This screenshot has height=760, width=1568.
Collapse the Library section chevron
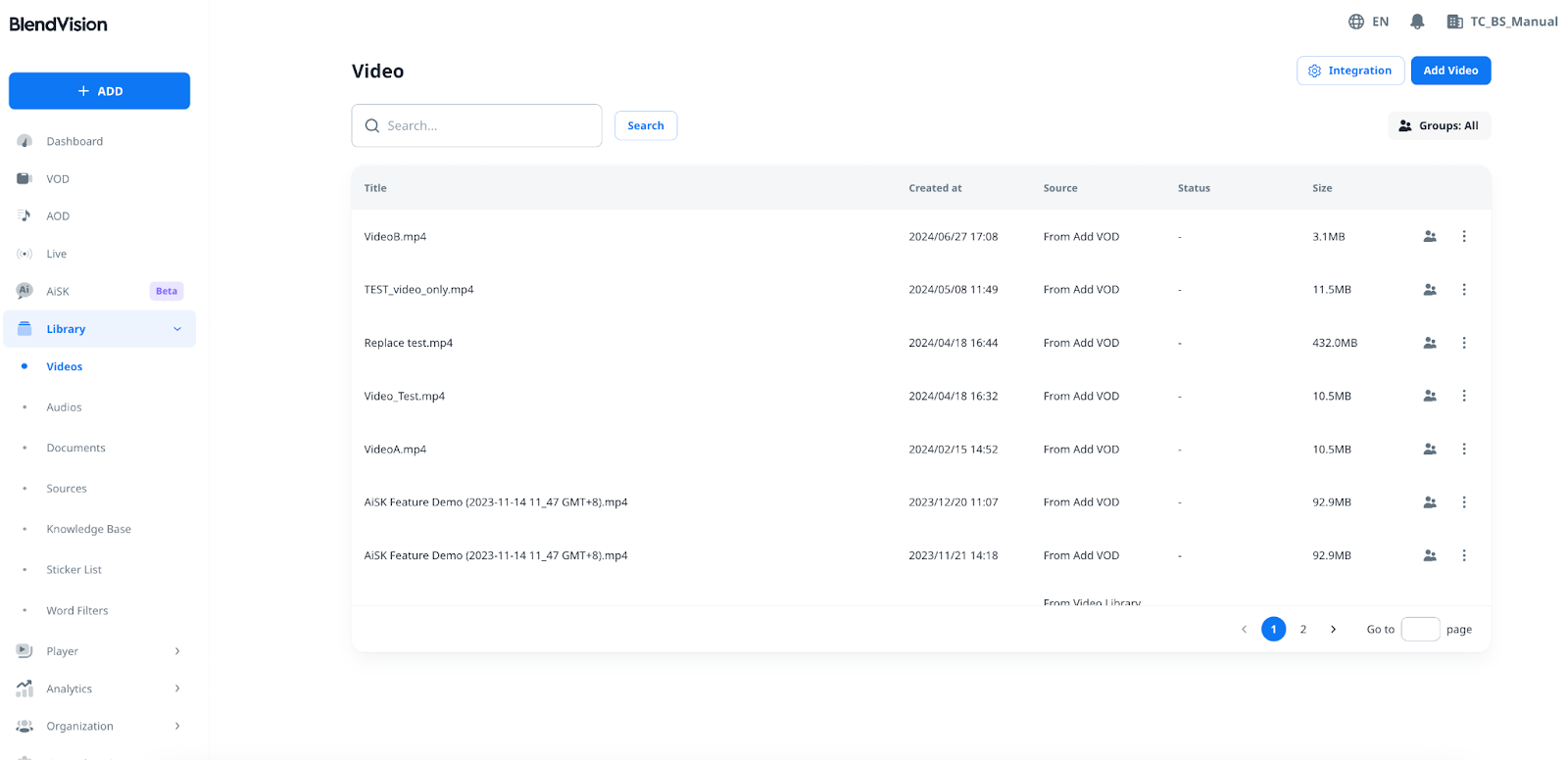[x=177, y=329]
